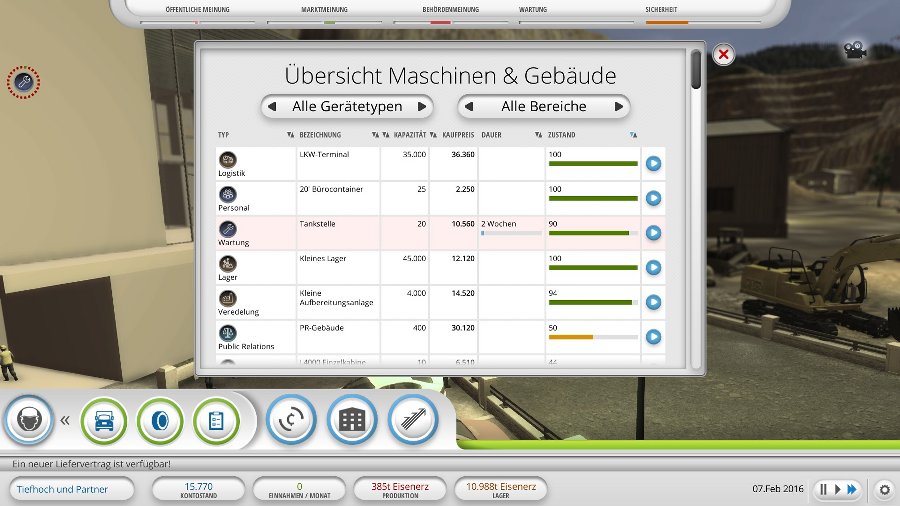900x506 pixels.
Task: Click the camera icon at top right
Action: (x=853, y=51)
